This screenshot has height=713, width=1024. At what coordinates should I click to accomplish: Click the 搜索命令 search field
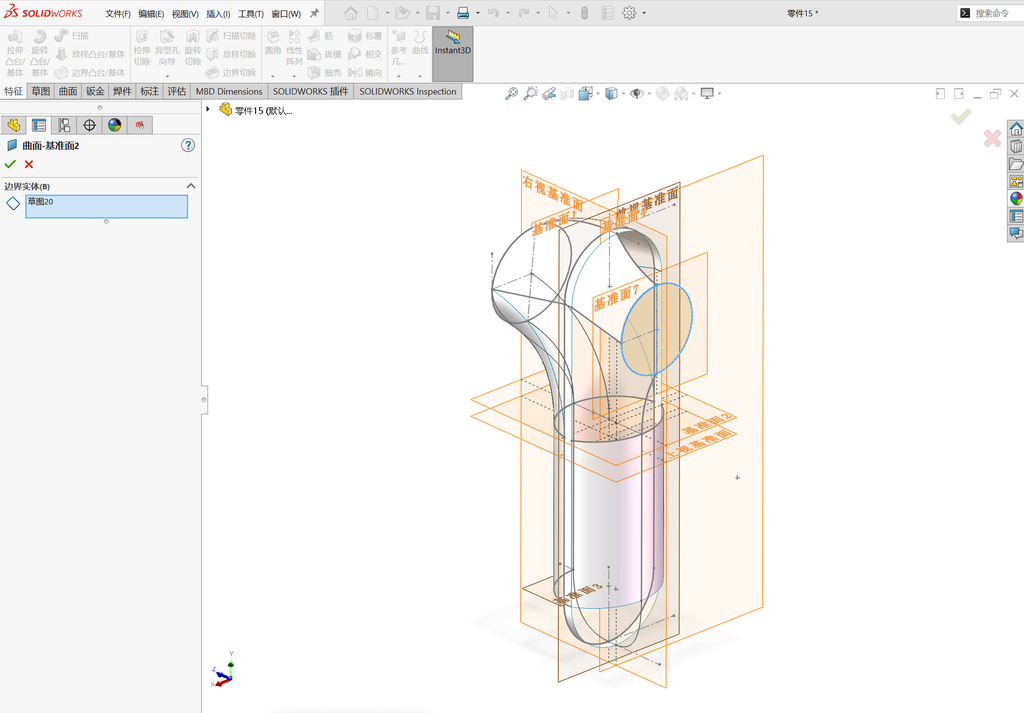tap(991, 13)
